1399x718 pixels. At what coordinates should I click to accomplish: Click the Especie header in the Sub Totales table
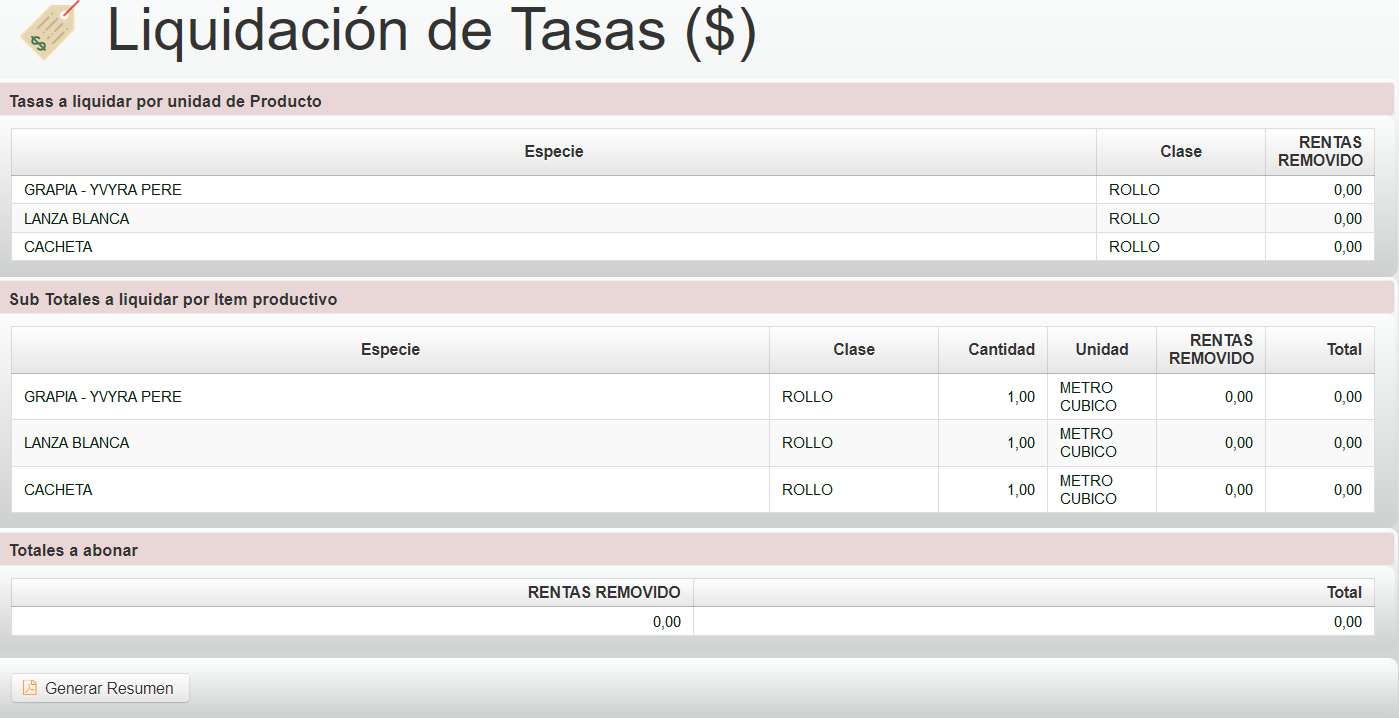(x=391, y=350)
